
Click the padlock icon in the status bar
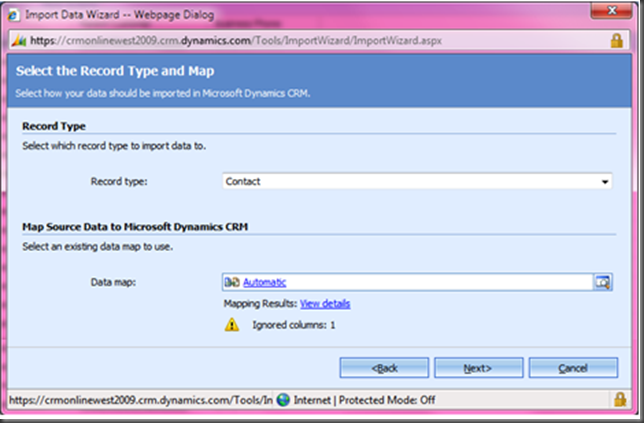click(x=618, y=399)
